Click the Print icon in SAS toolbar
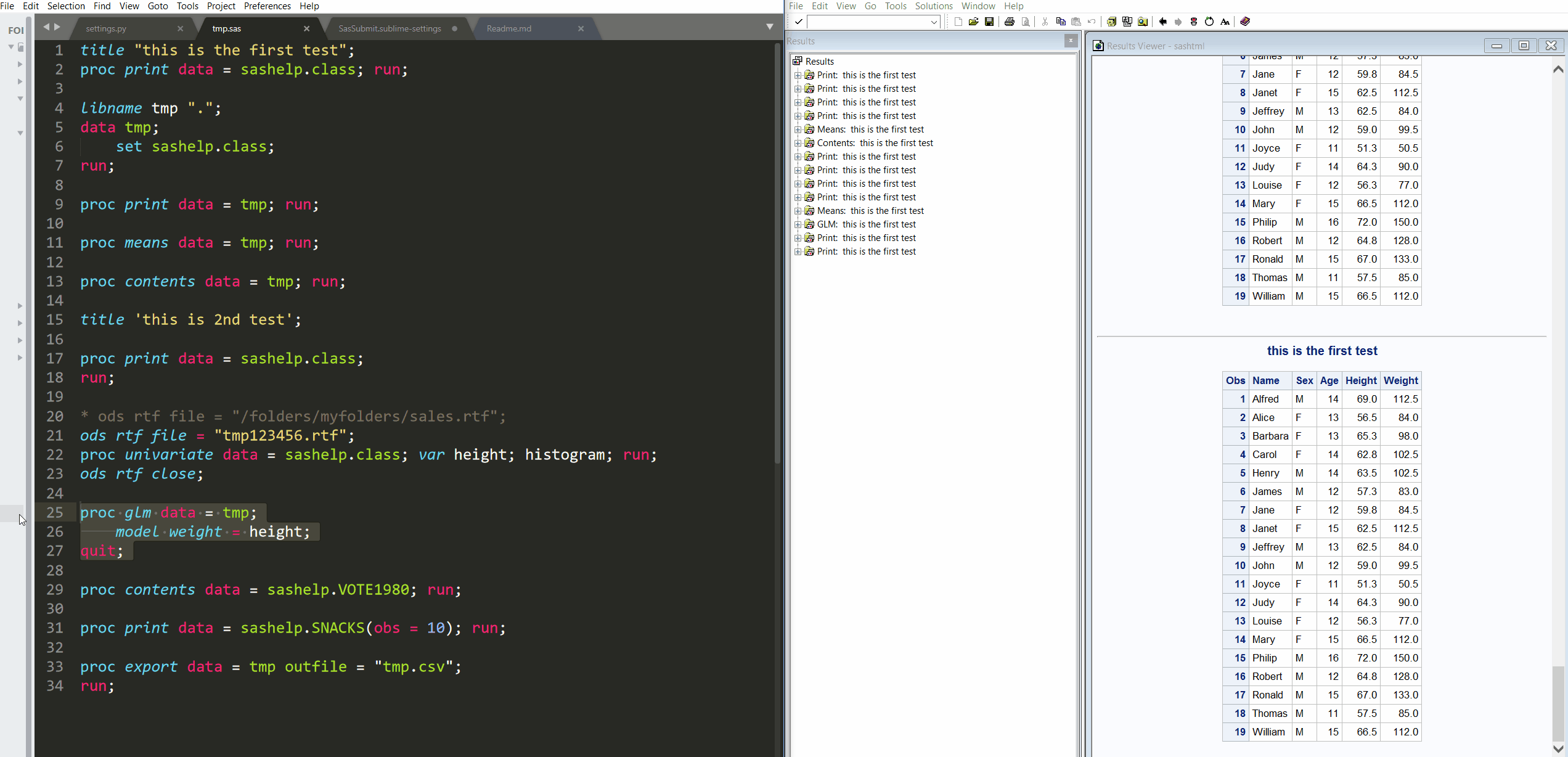 [x=1010, y=22]
